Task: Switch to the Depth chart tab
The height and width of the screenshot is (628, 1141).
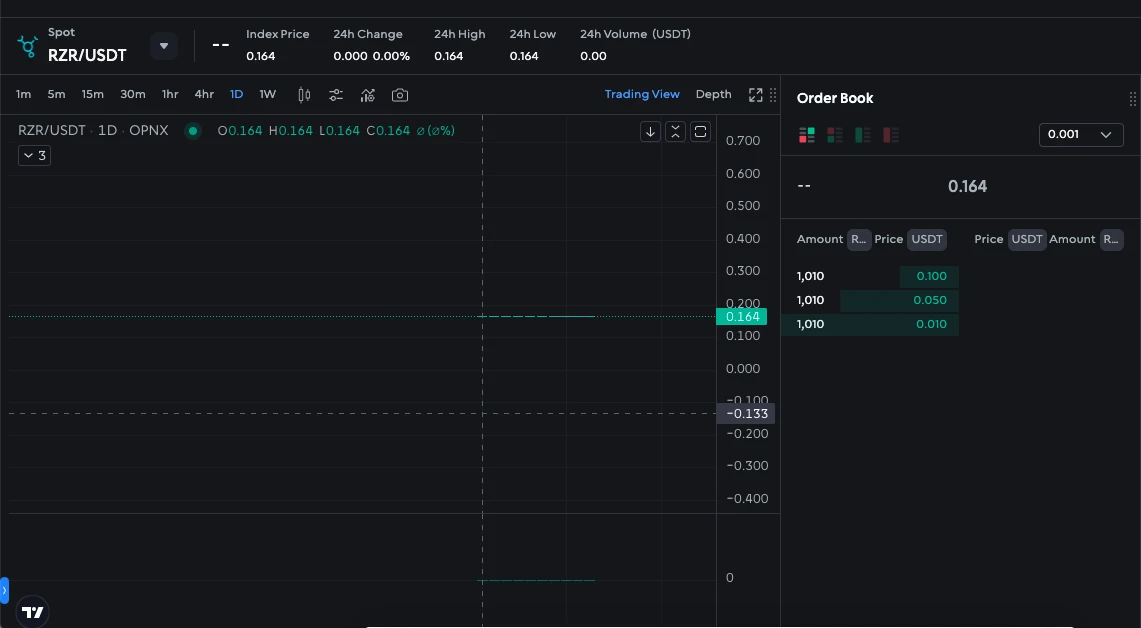Action: coord(713,94)
